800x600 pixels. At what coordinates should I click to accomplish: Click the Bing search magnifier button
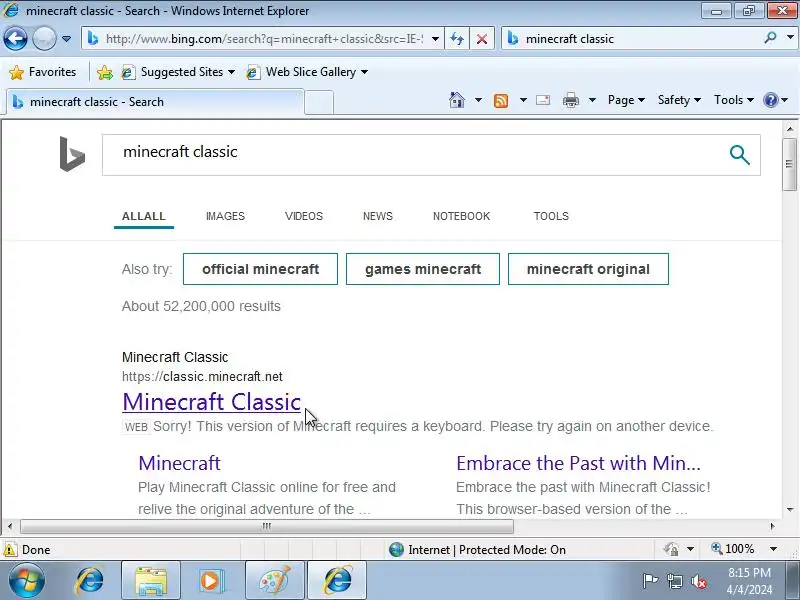point(739,155)
